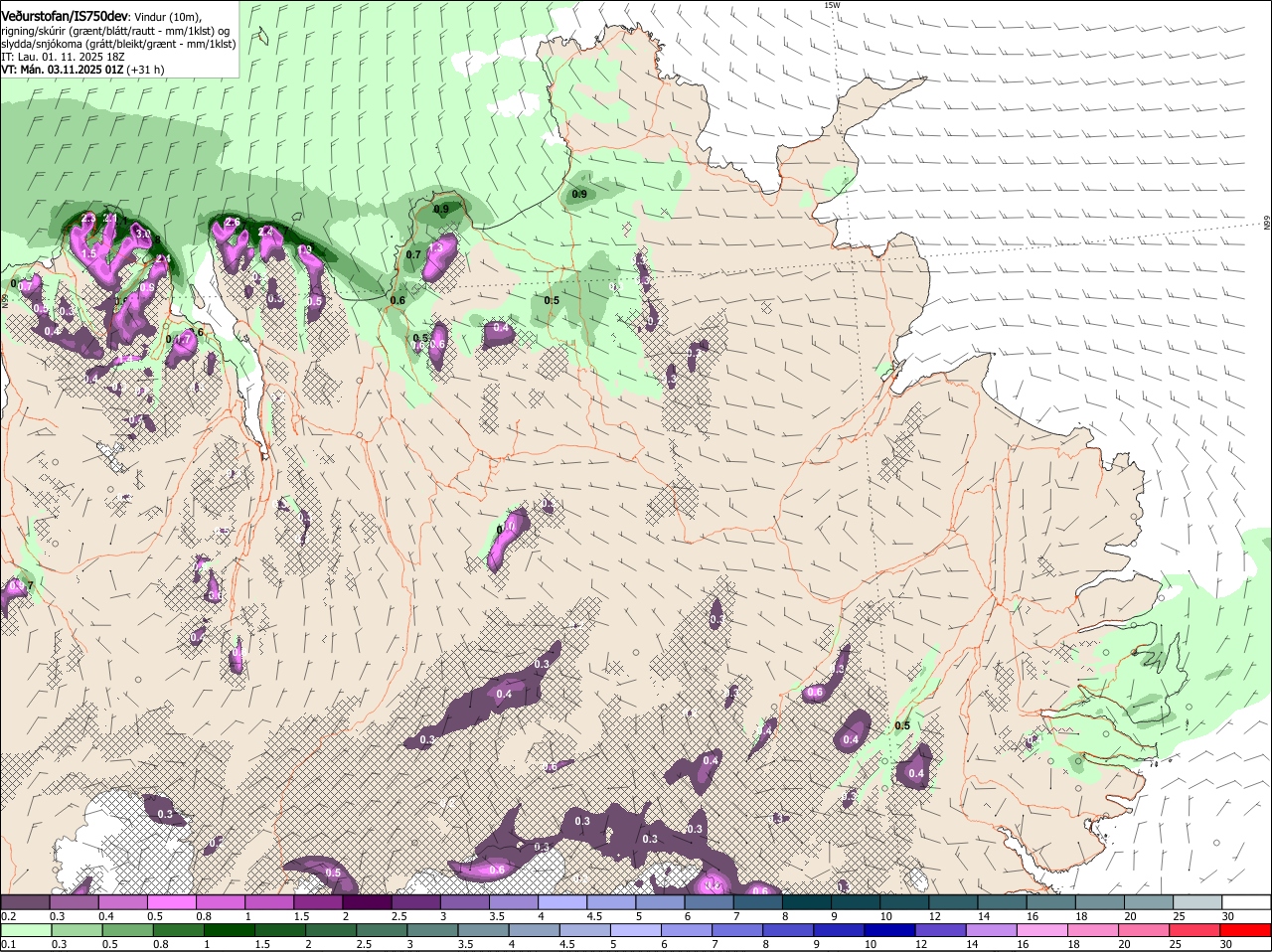Viewport: 1272px width, 952px height.
Task: Pick the lower rain legend swatch between 3.5 and 4
Action: coord(485,930)
